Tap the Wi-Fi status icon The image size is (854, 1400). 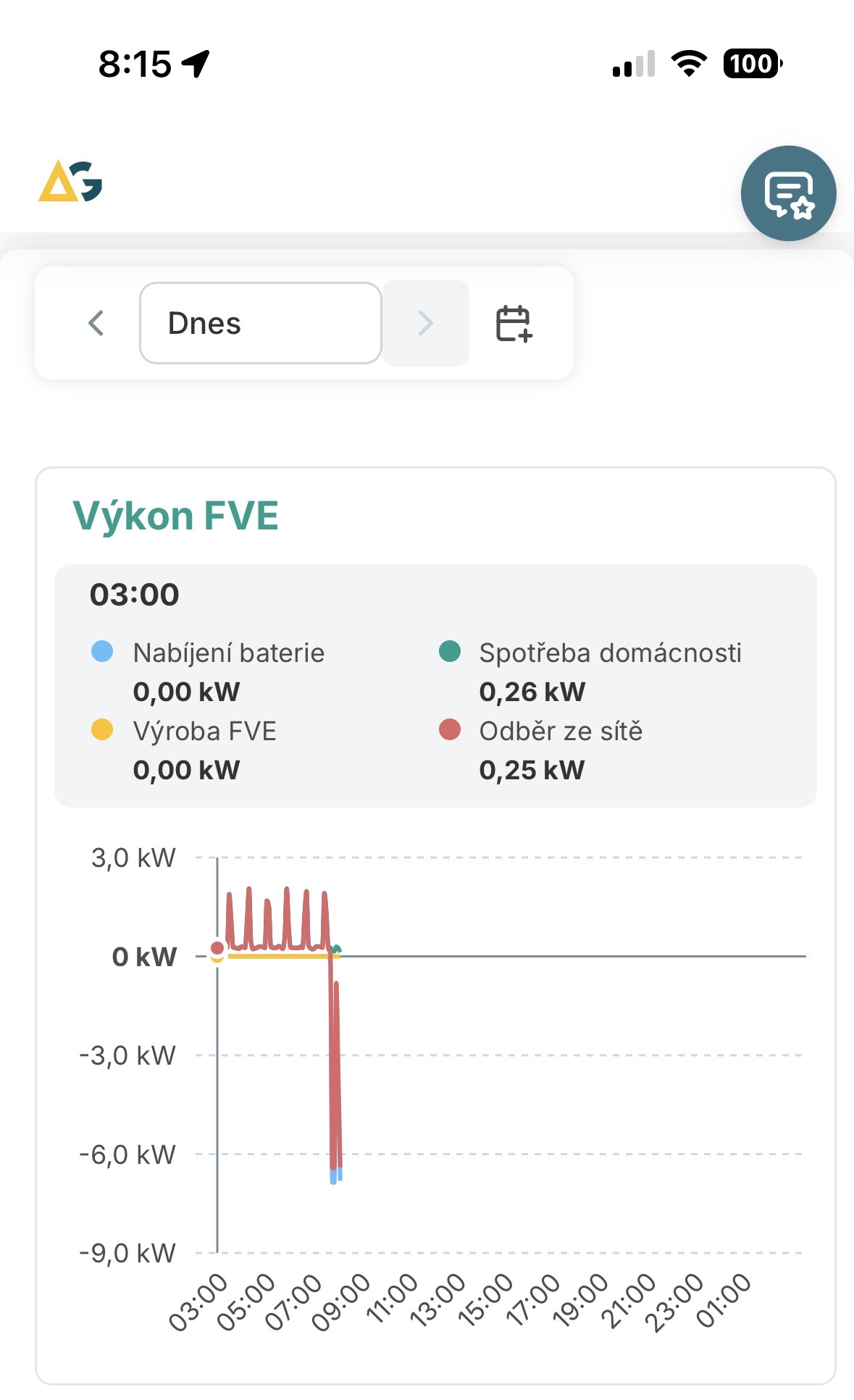[x=689, y=64]
